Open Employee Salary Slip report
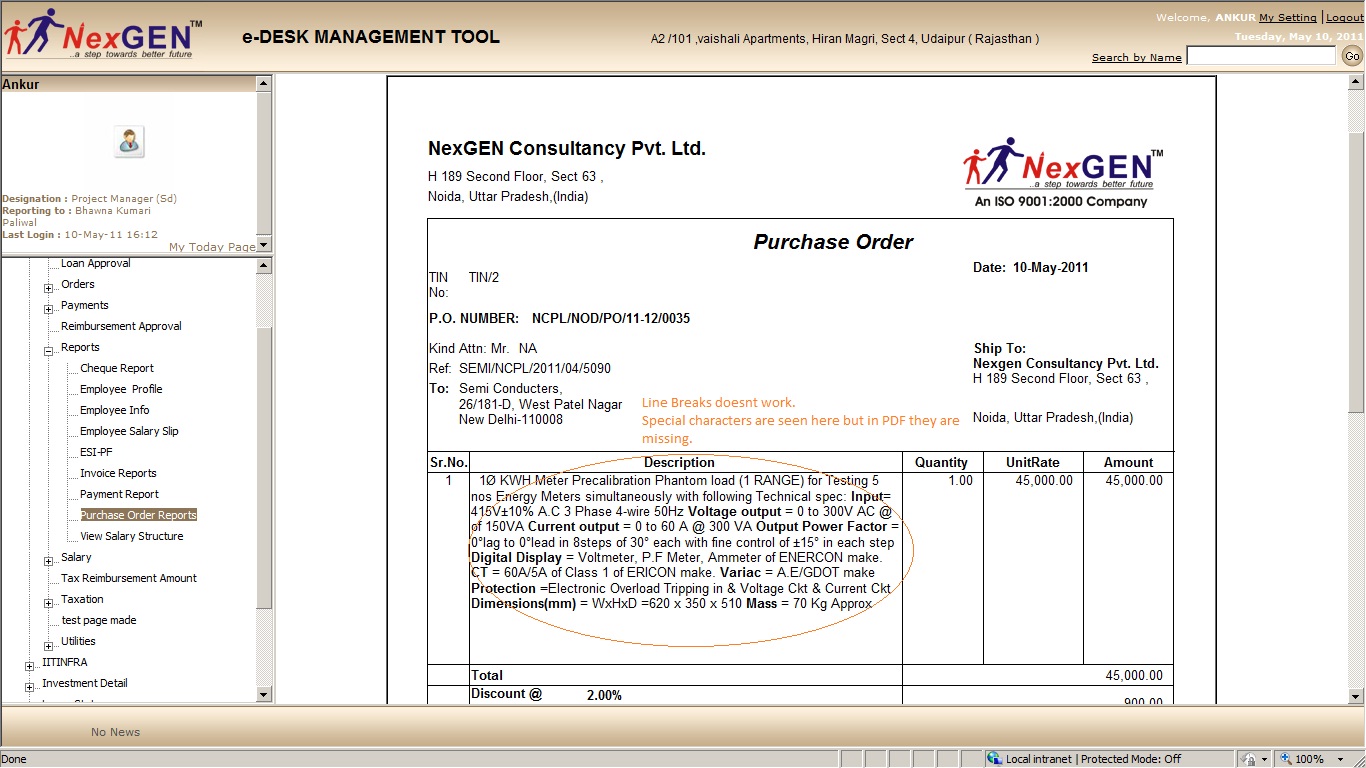Viewport: 1366px width, 768px height. 129,431
